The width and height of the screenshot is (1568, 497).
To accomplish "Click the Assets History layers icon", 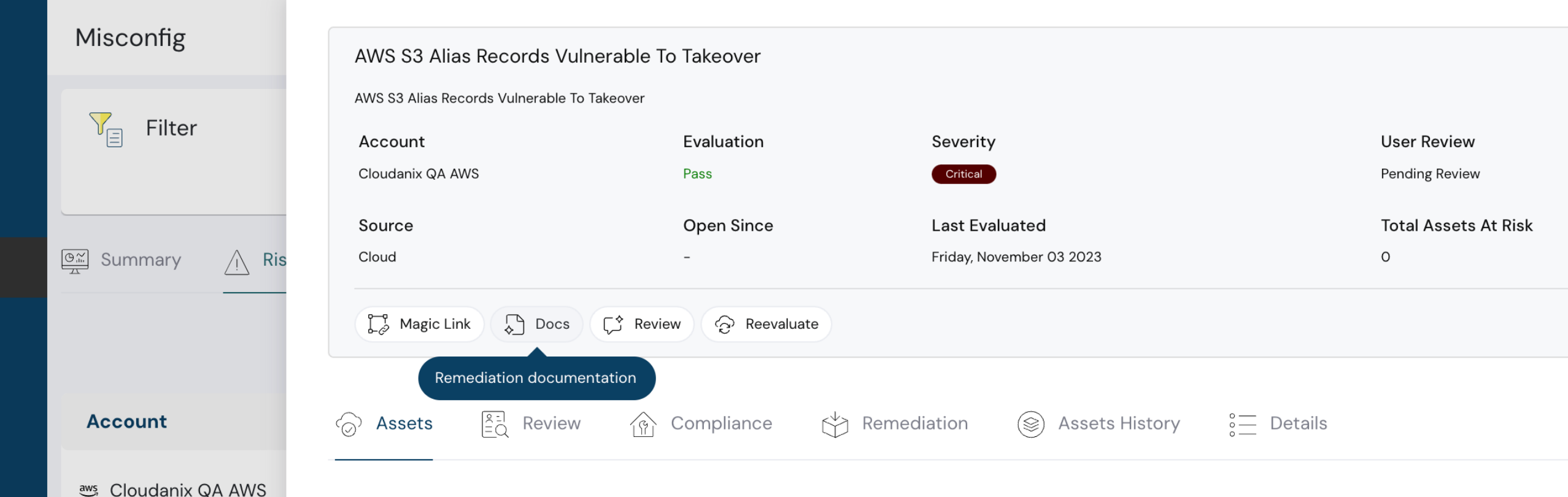I will (1031, 424).
